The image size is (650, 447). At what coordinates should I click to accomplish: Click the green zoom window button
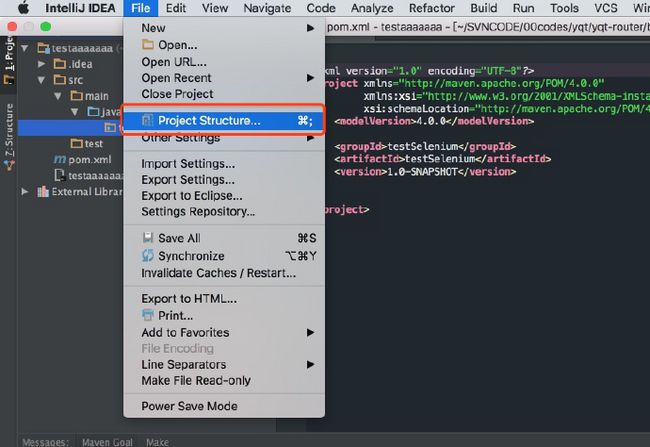pyautogui.click(x=46, y=27)
